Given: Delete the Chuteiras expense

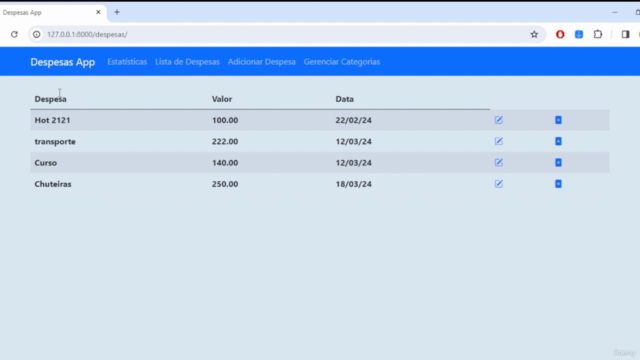Looking at the screenshot, I should [x=558, y=184].
